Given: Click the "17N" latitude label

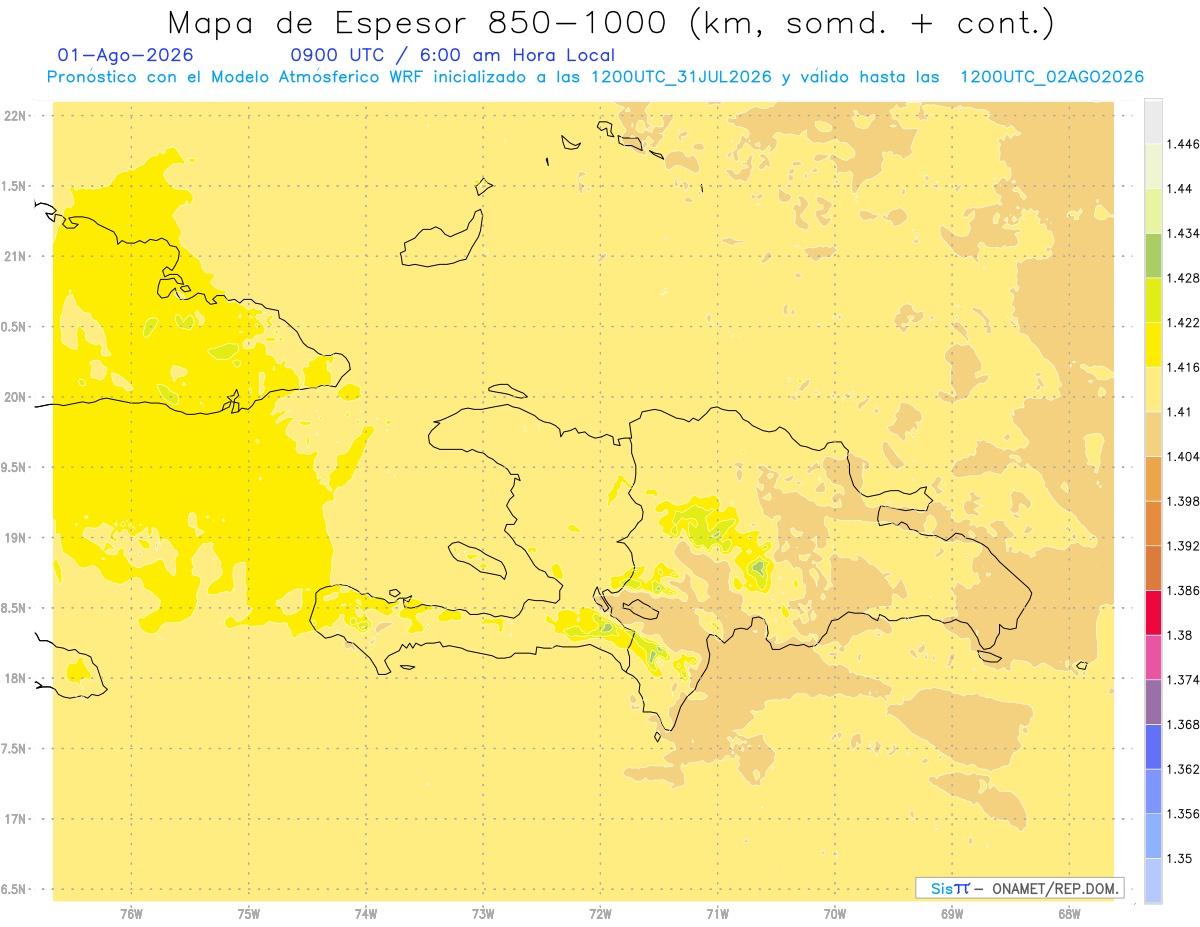Looking at the screenshot, I should [x=14, y=819].
